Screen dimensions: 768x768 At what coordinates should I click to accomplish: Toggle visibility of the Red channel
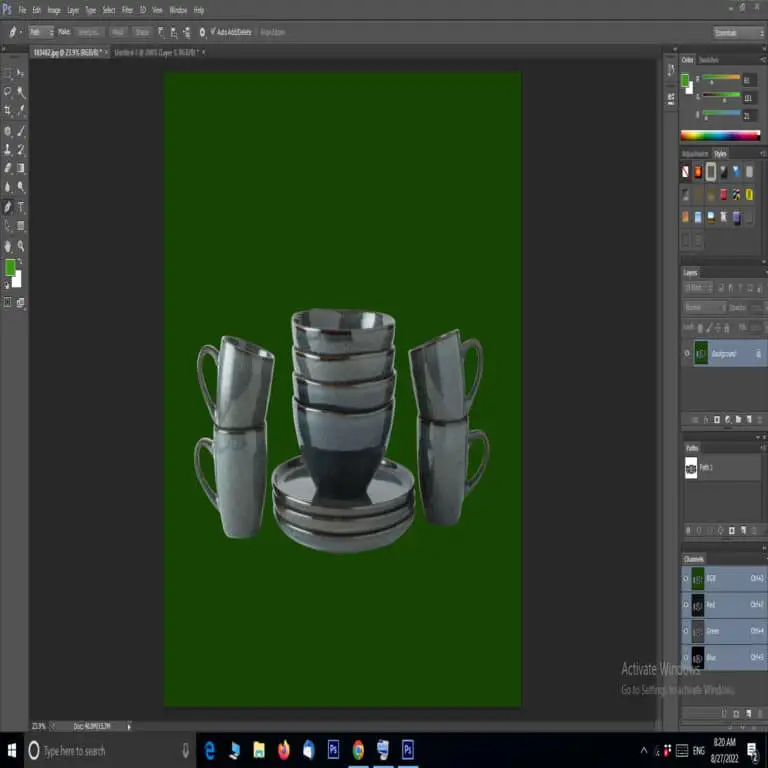[x=686, y=605]
